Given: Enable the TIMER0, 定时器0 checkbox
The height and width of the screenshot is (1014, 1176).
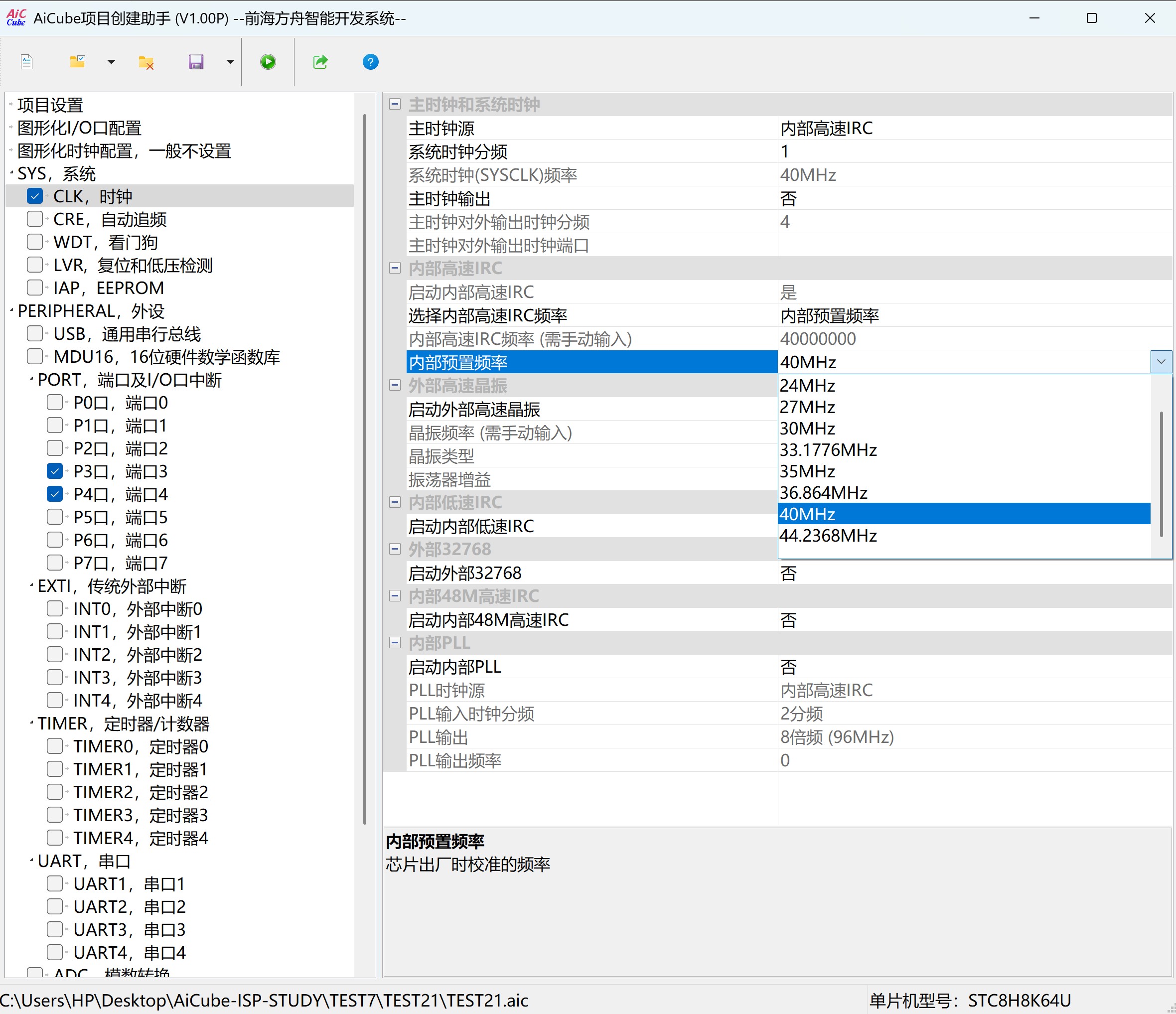Looking at the screenshot, I should tap(54, 746).
